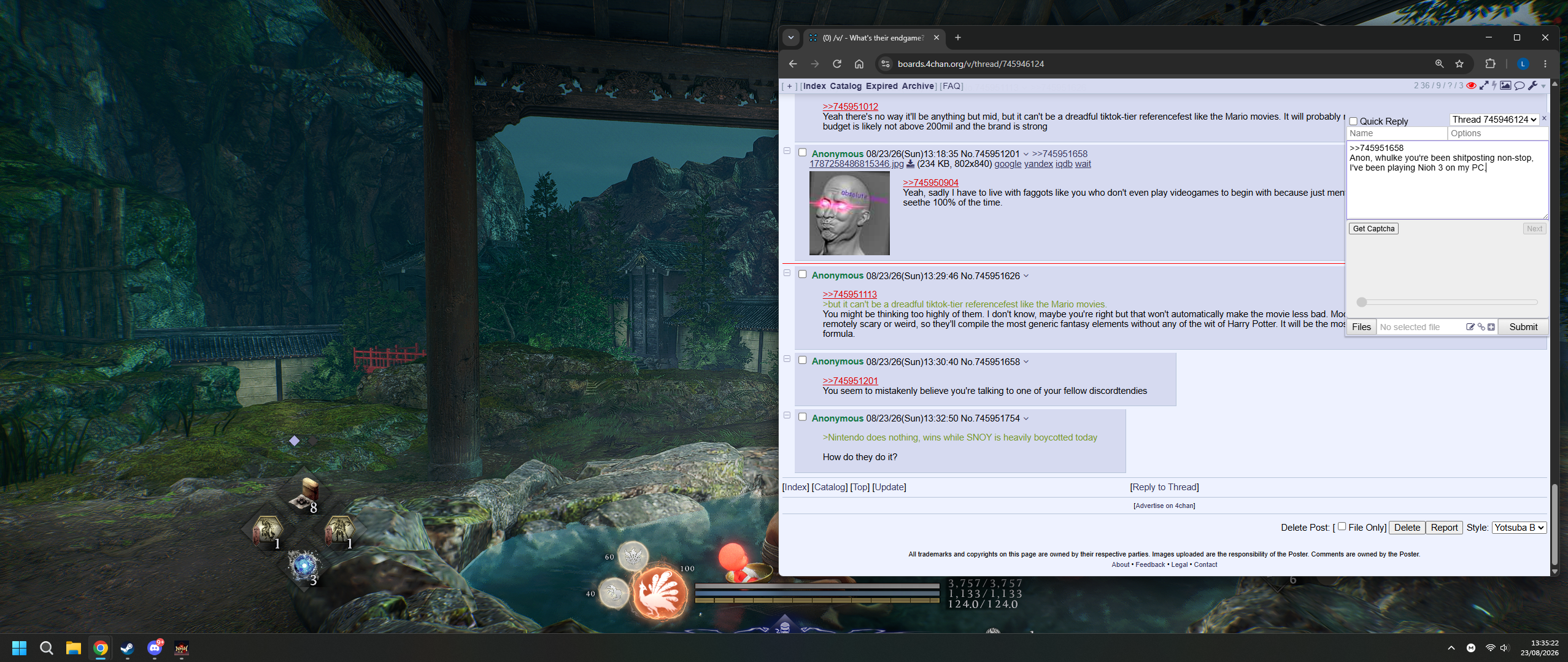Select post No.745951658 checkbox
Viewport: 1568px width, 662px height.
tap(802, 360)
